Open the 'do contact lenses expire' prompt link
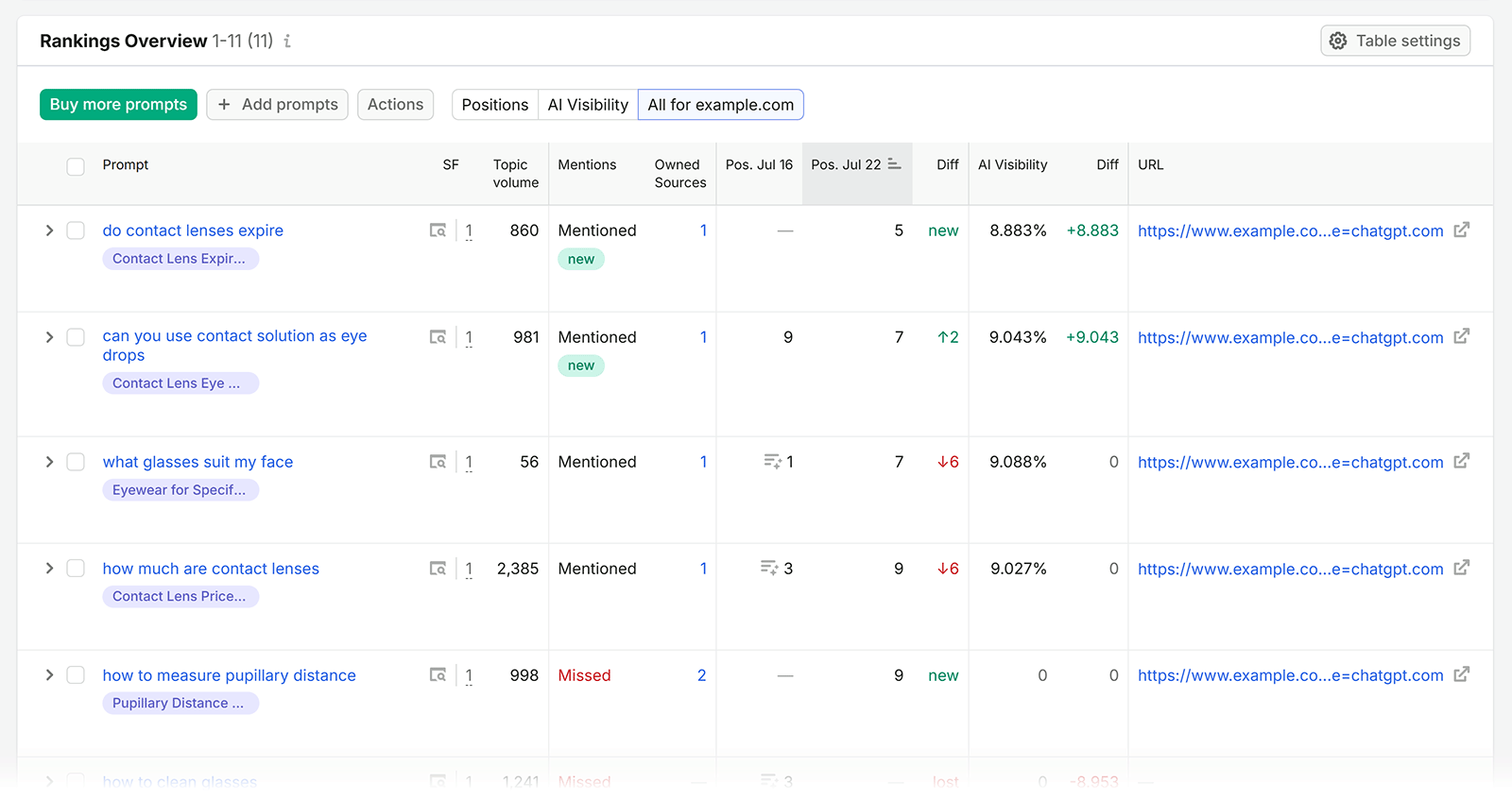 click(193, 230)
